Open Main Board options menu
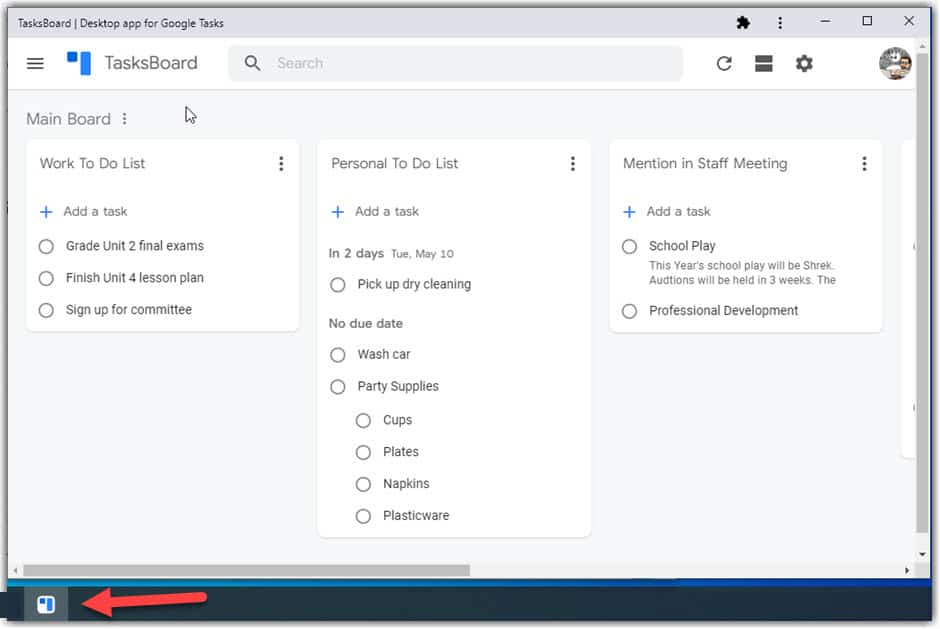940x629 pixels. (x=125, y=119)
